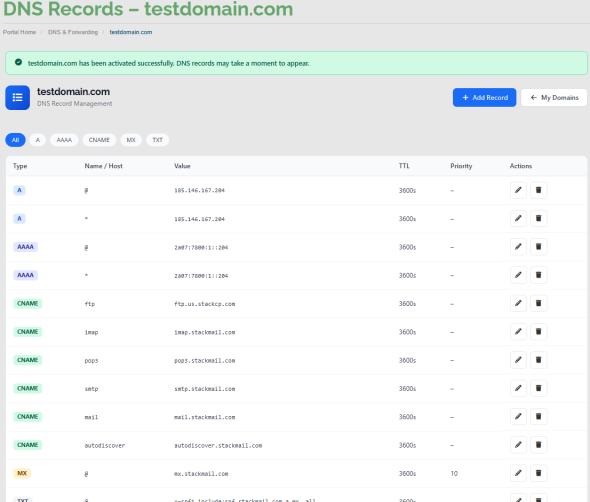The width and height of the screenshot is (590, 502).
Task: Delete the MX record mx.stackmail.com
Action: pos(538,473)
